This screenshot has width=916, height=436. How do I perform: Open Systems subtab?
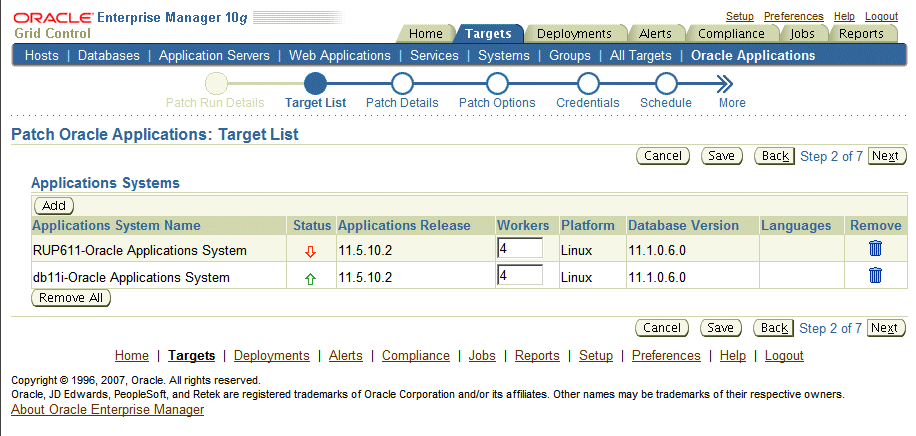point(504,56)
